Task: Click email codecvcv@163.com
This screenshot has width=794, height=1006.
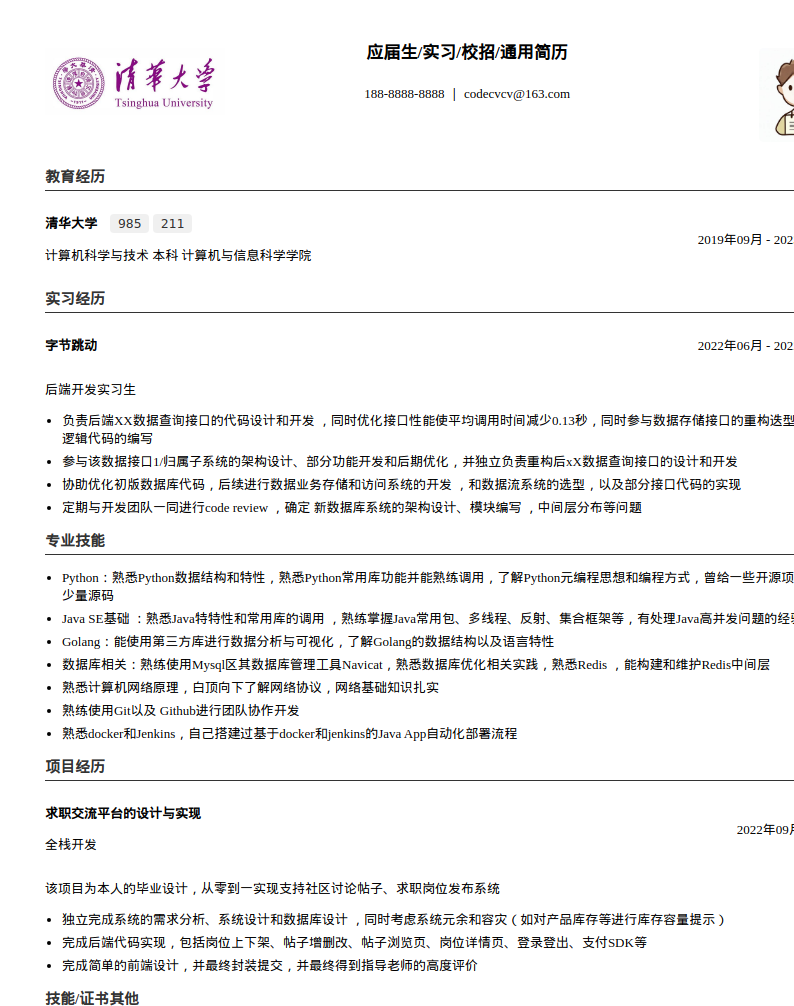Action: click(x=517, y=94)
